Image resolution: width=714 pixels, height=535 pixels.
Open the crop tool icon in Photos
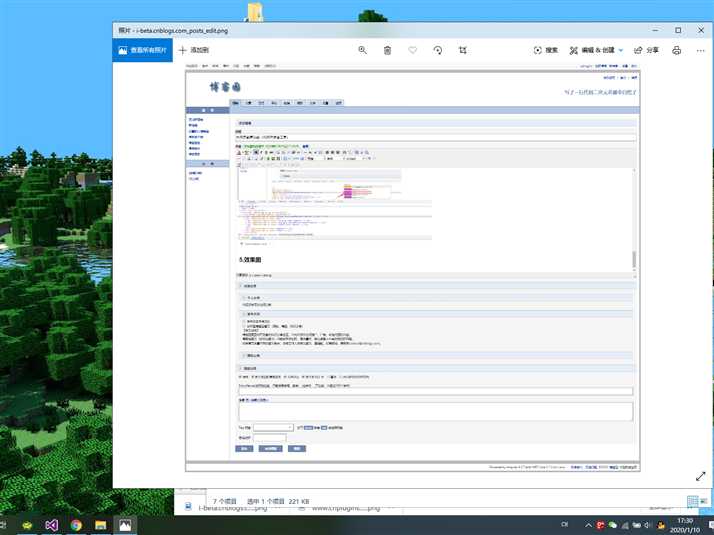pyautogui.click(x=463, y=50)
